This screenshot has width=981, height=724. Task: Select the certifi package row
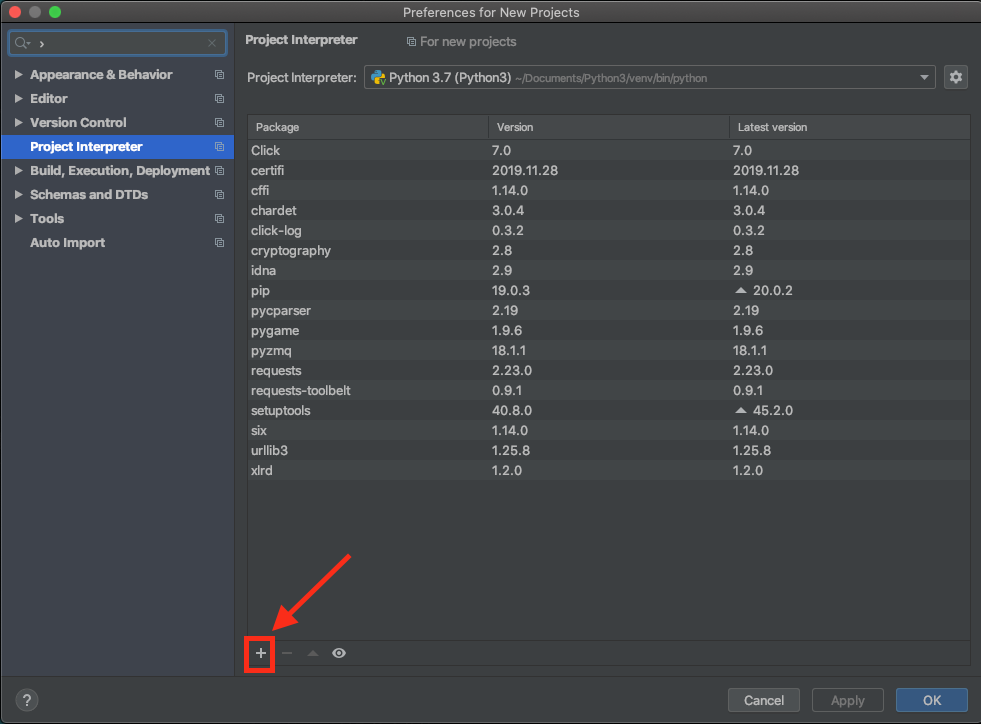609,170
